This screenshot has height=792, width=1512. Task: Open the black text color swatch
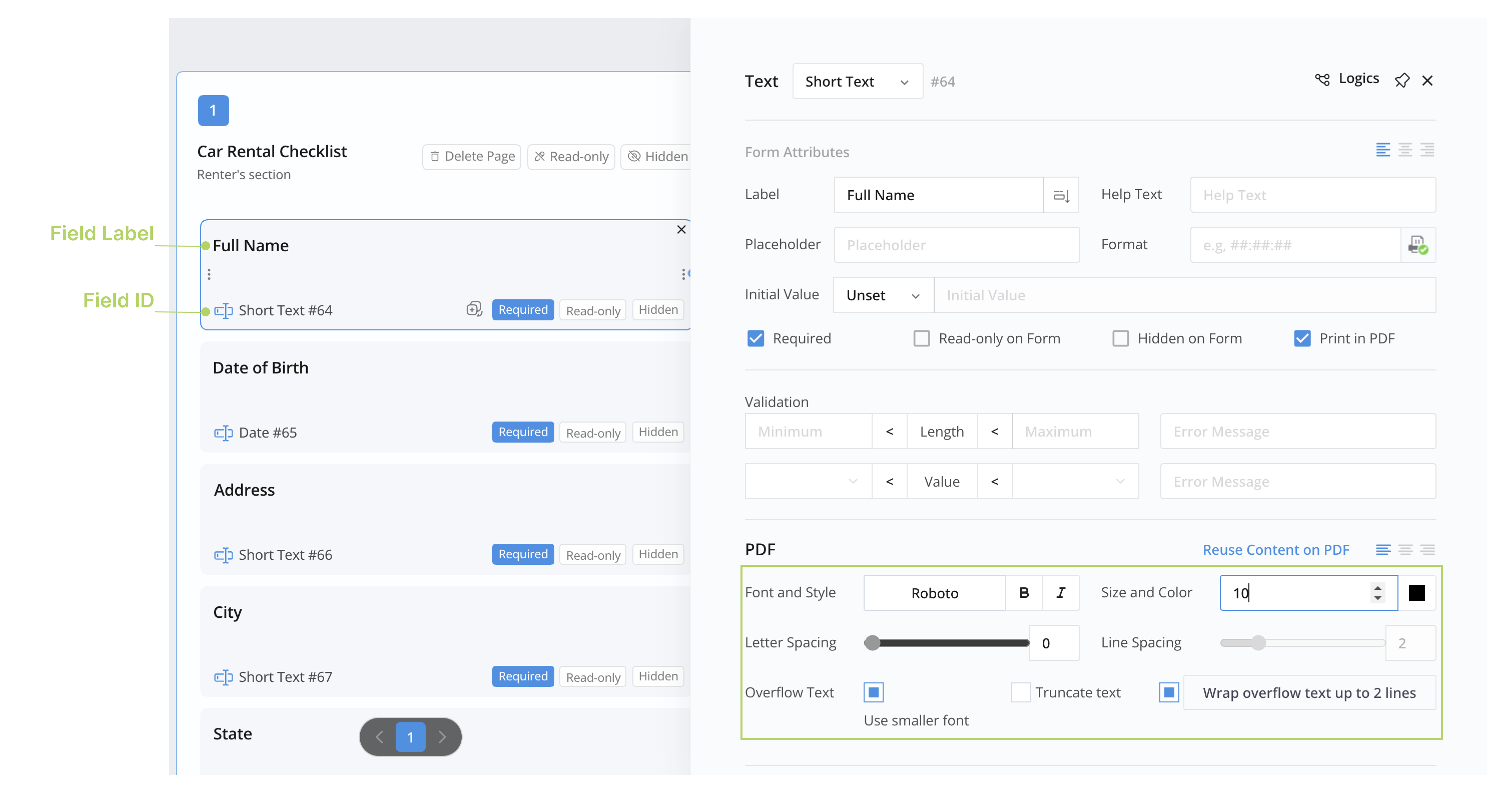1416,593
